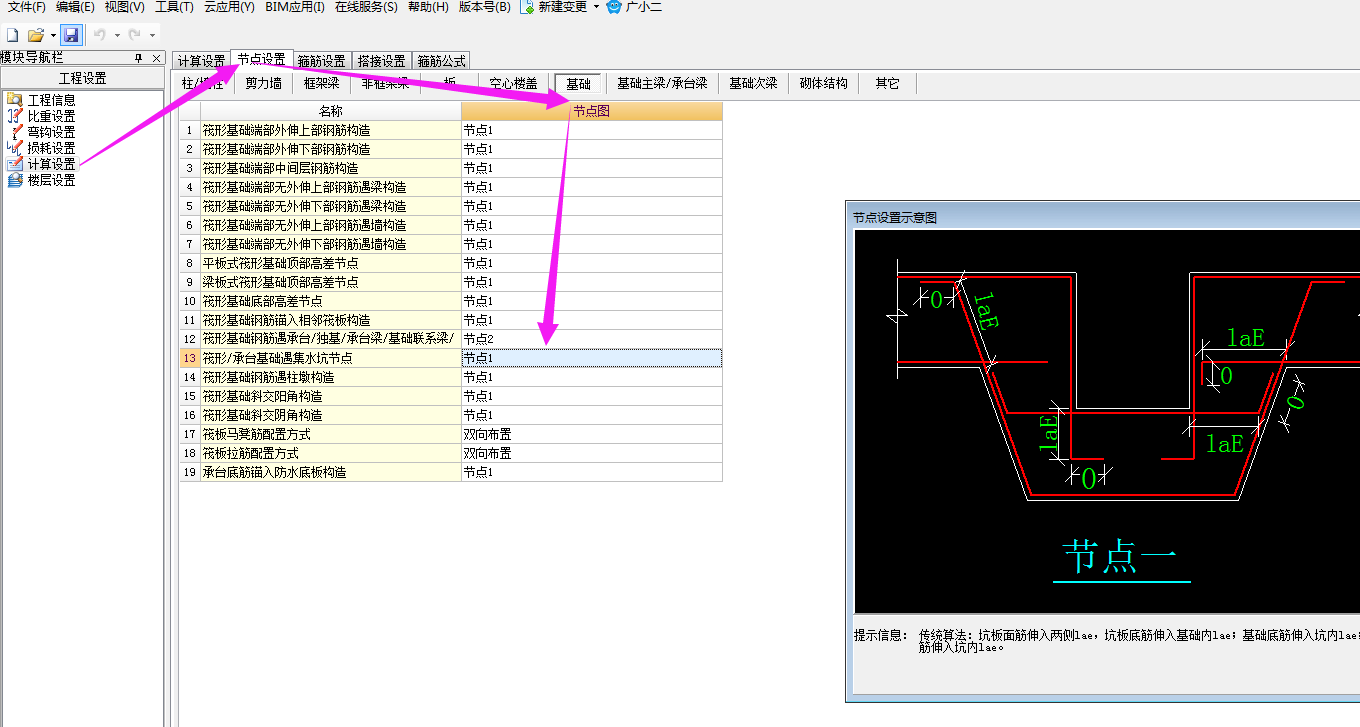Click 节点2 cell in row 12

click(x=591, y=339)
